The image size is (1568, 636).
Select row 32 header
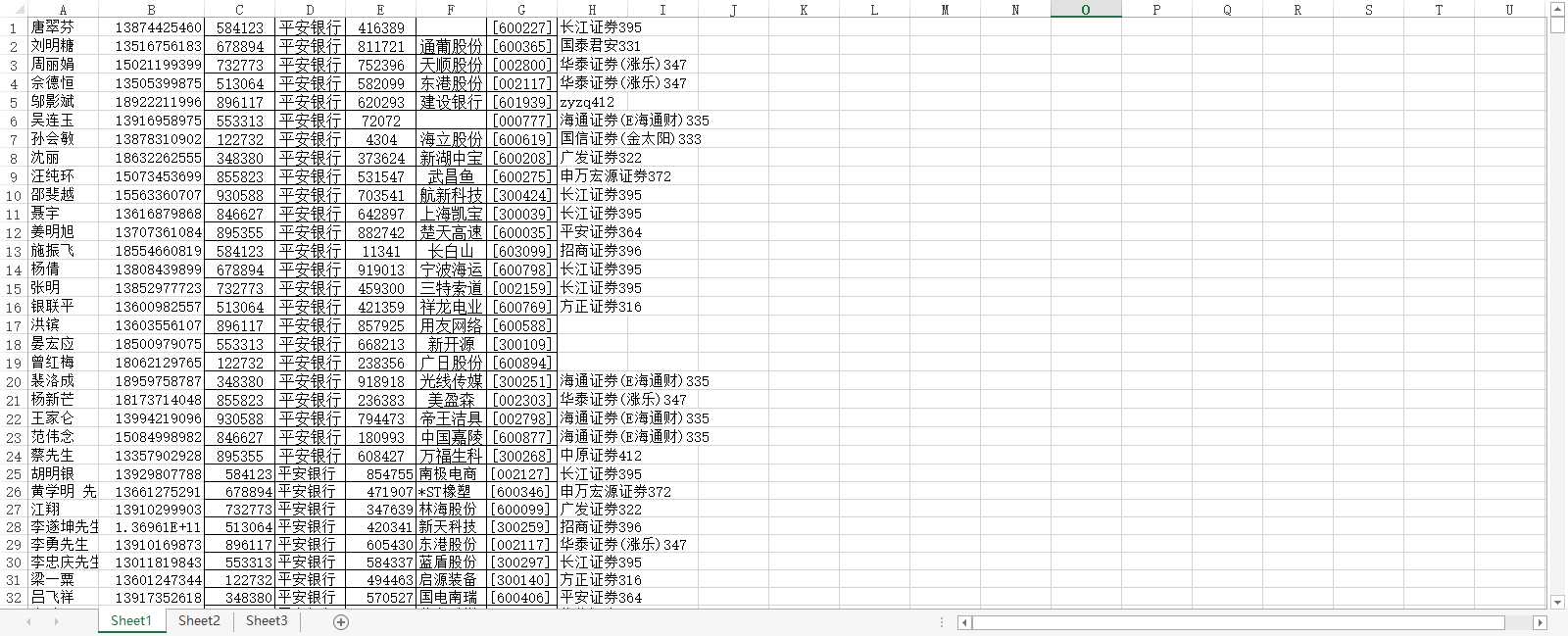pyautogui.click(x=14, y=598)
